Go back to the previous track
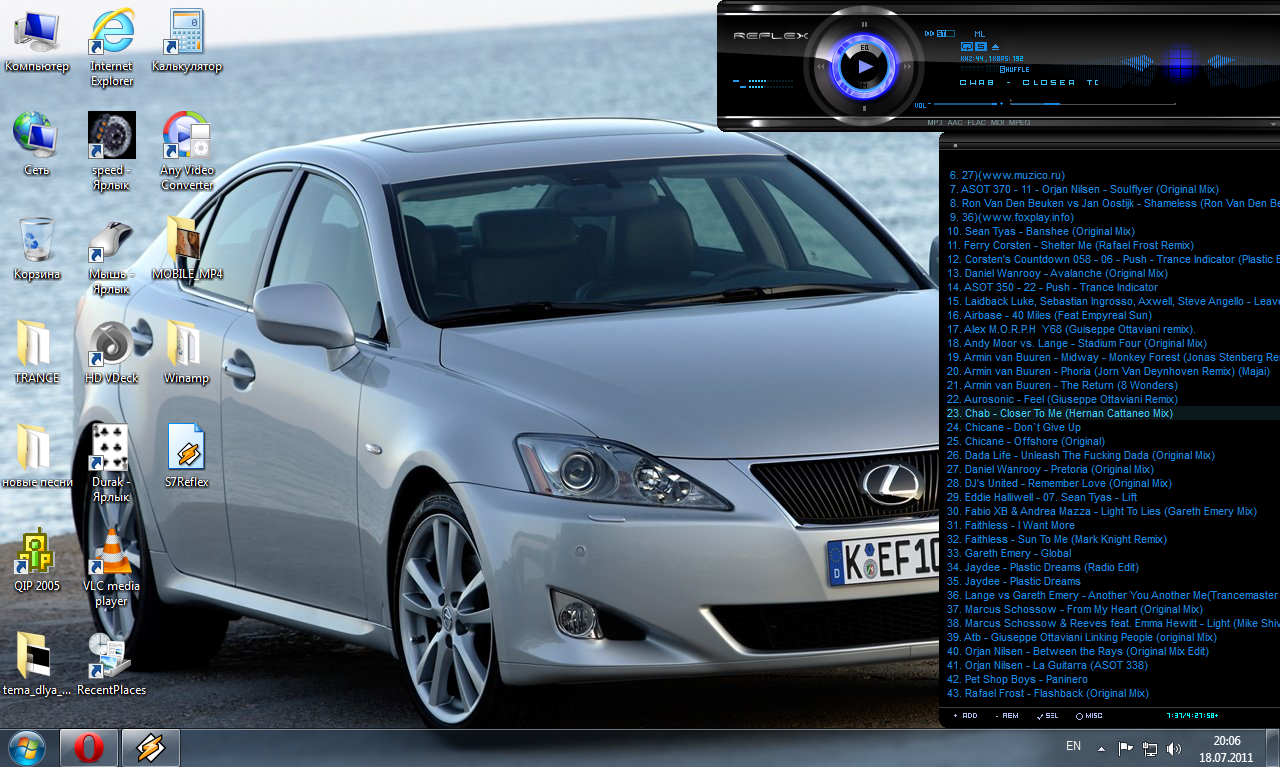This screenshot has width=1283, height=770. [821, 67]
